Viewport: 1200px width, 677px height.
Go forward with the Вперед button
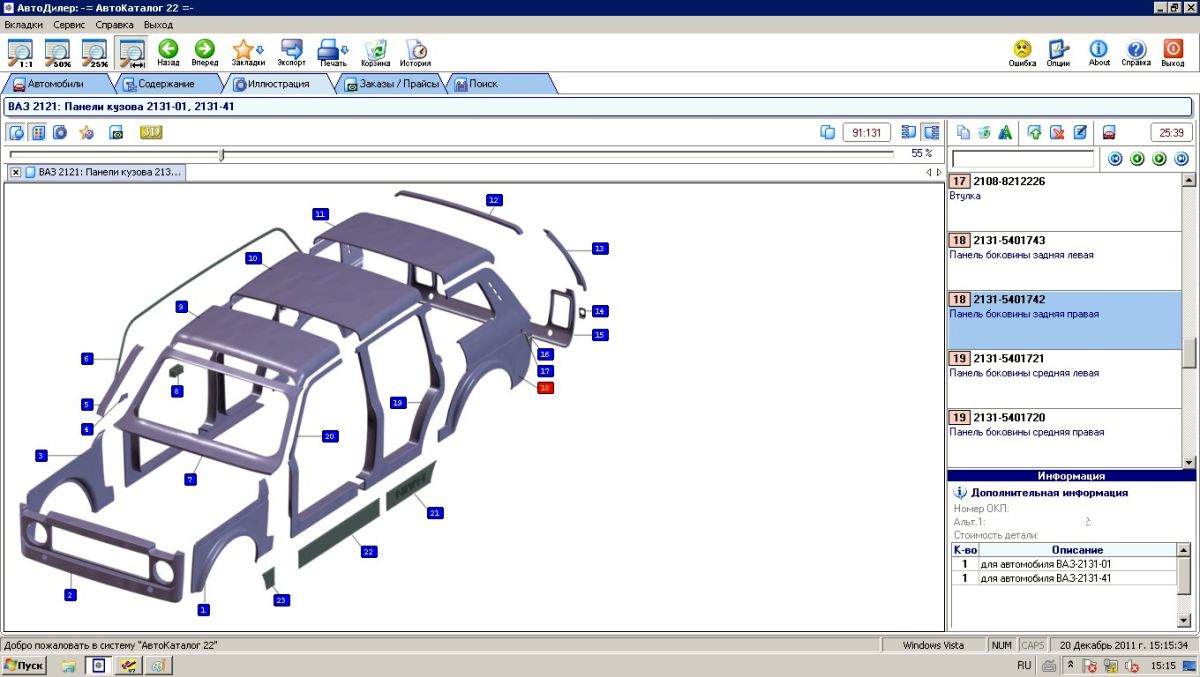click(205, 52)
